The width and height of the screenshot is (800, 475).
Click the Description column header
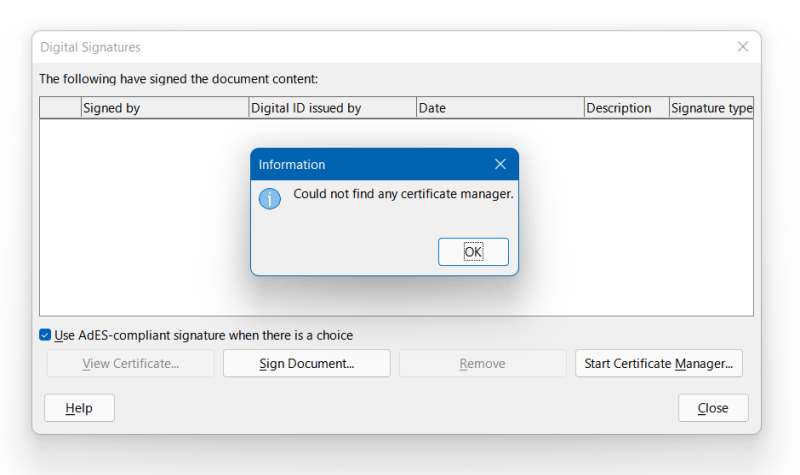625,108
